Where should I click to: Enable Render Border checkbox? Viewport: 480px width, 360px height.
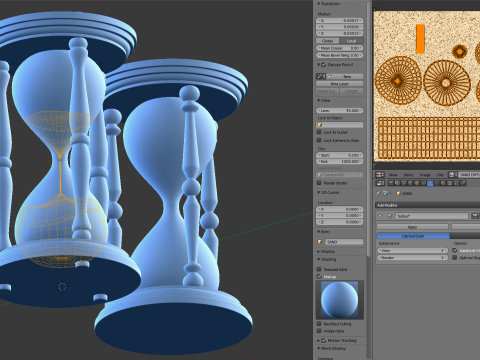tap(319, 183)
